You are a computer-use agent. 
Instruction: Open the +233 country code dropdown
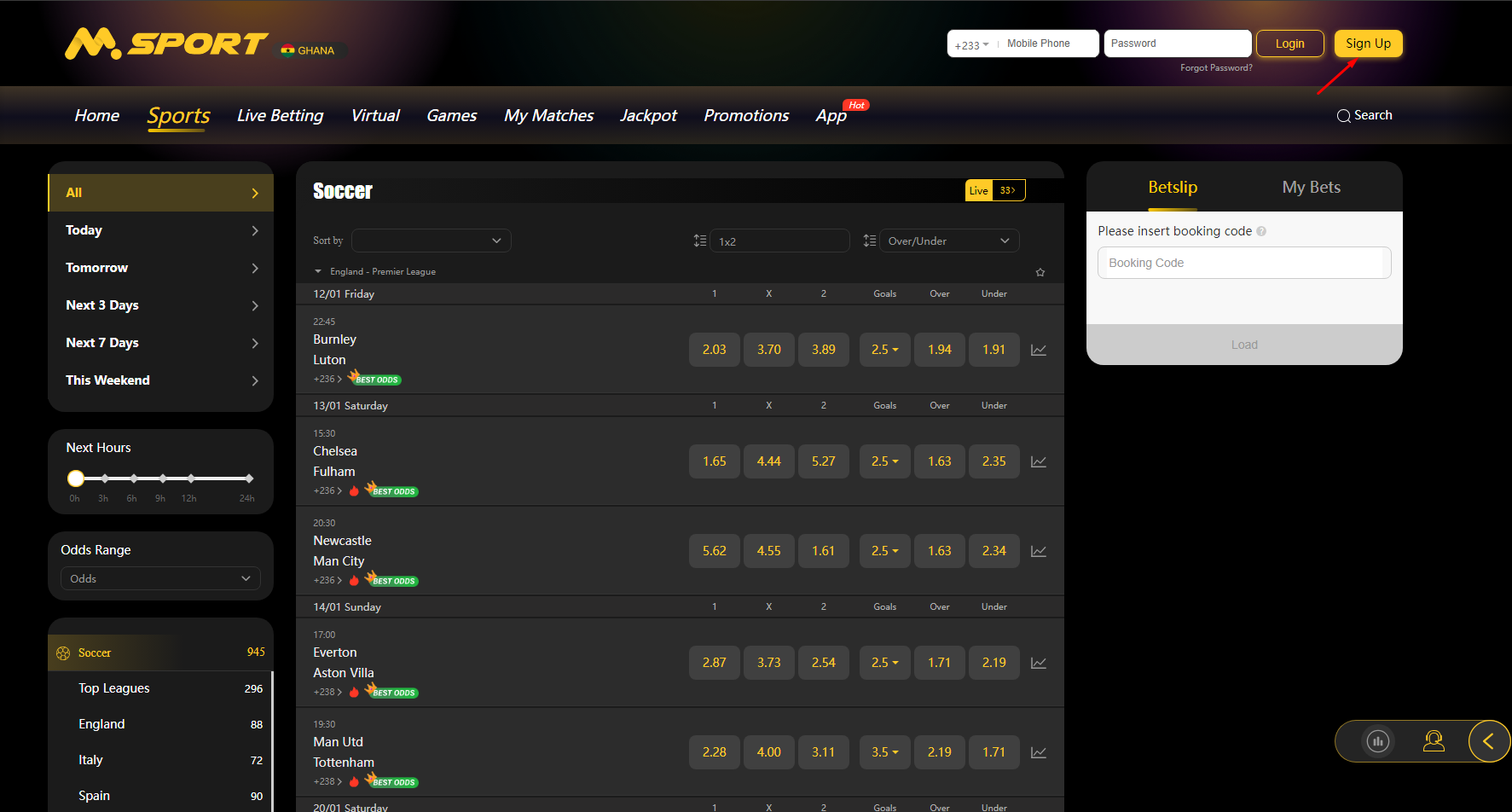pyautogui.click(x=971, y=45)
